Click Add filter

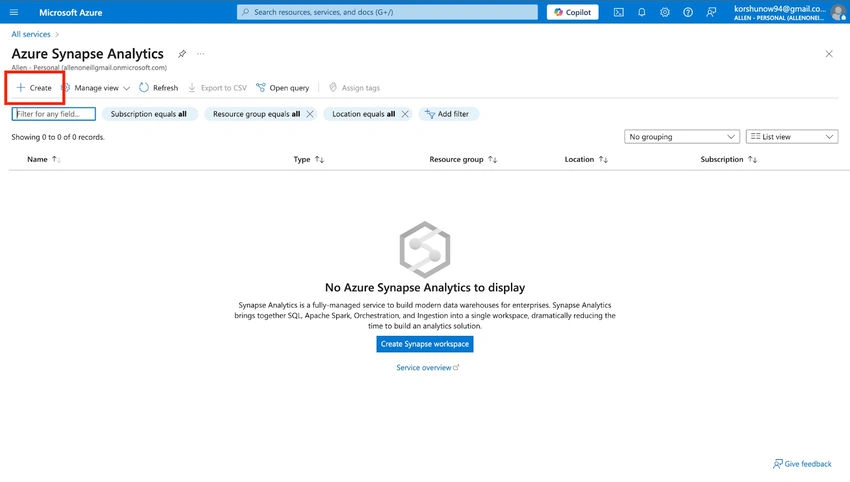[x=448, y=114]
